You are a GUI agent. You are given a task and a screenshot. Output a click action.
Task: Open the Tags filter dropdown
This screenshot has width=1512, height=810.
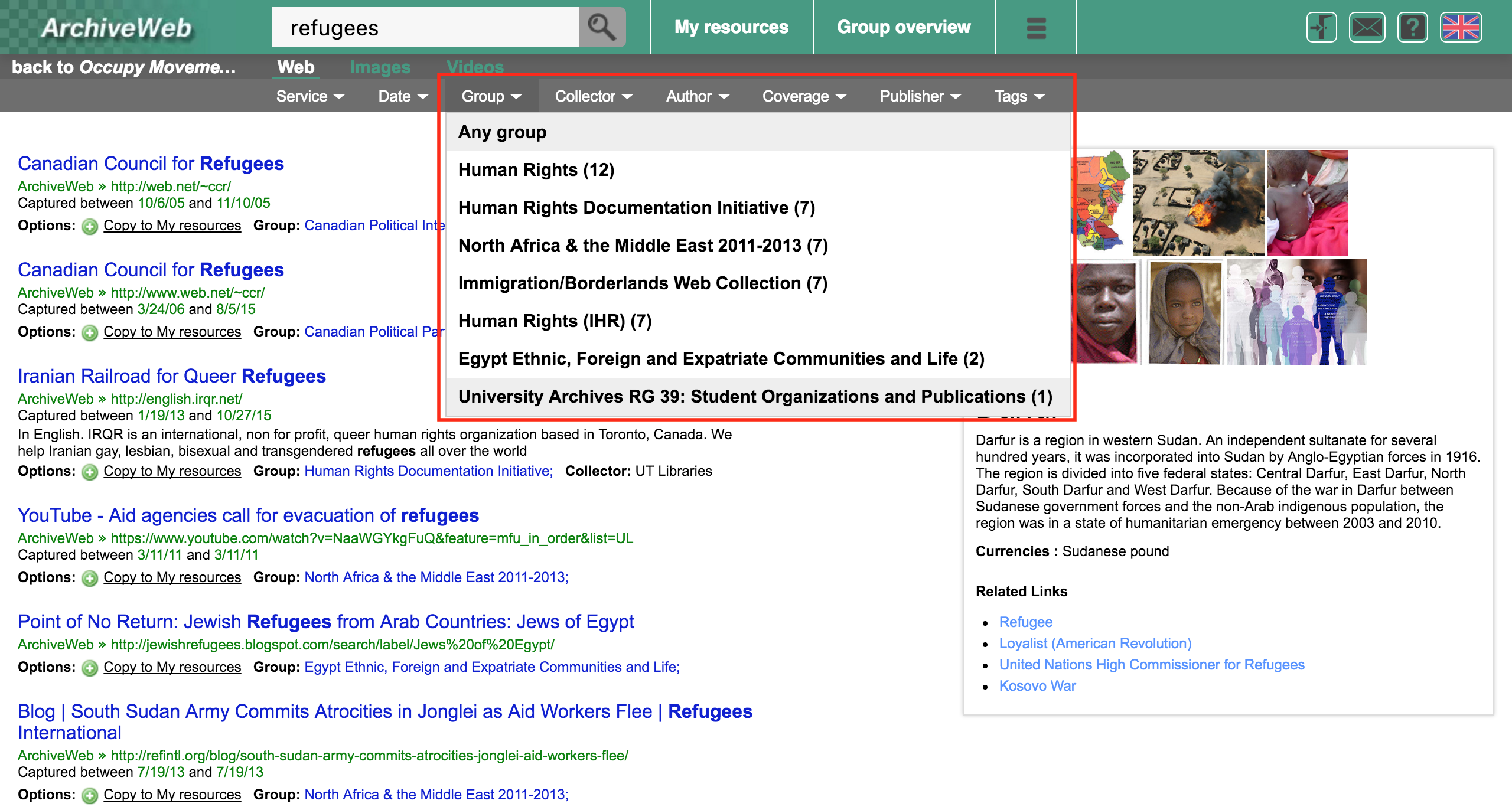tap(1019, 96)
